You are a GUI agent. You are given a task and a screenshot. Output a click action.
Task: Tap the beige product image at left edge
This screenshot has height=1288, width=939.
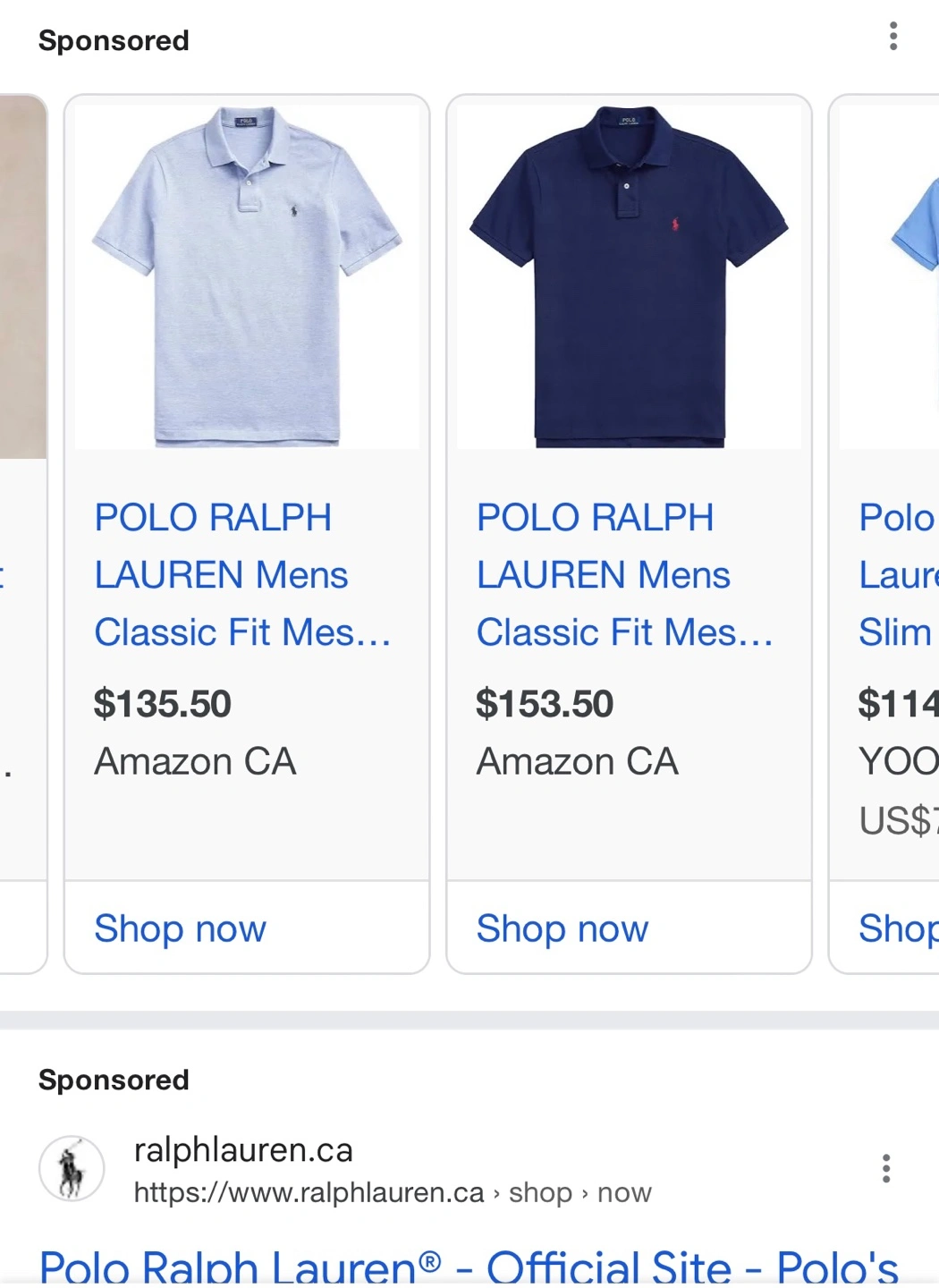pos(23,276)
